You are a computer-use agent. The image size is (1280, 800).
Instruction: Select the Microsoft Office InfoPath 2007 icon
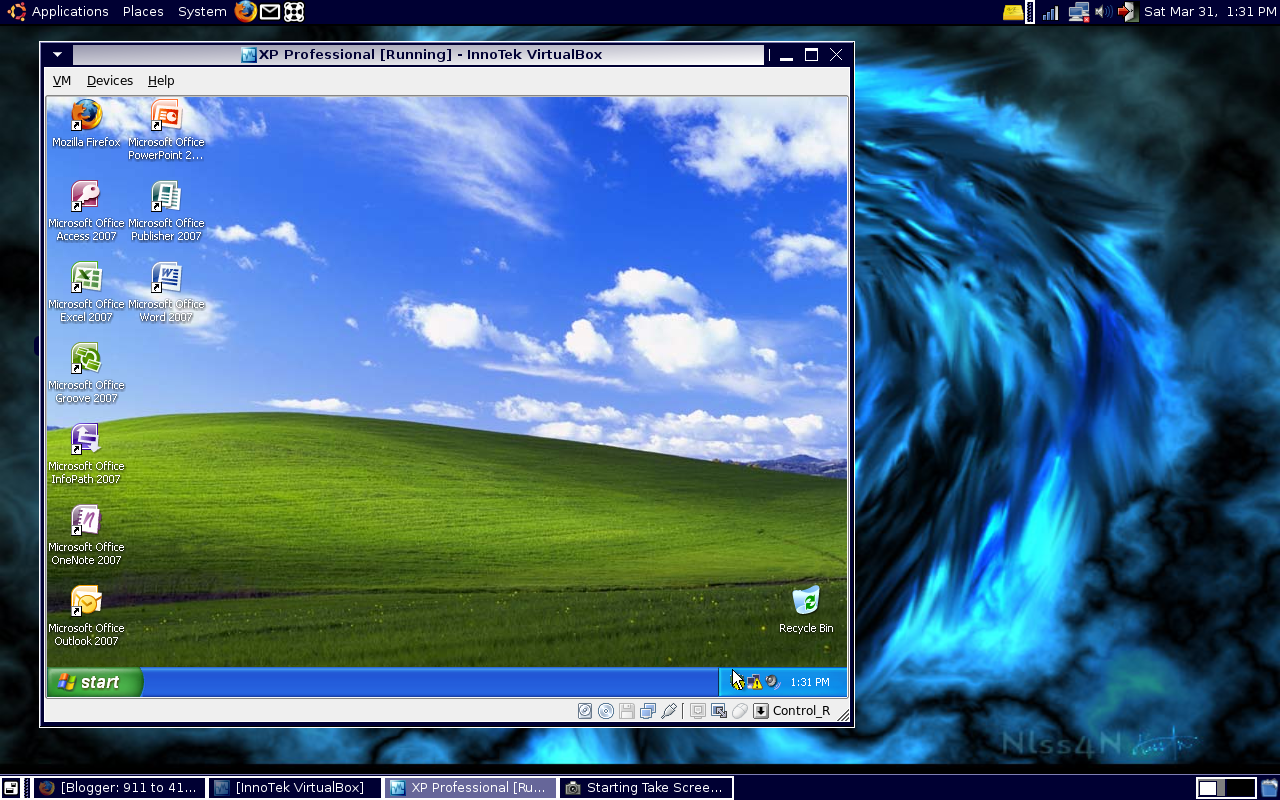coord(86,454)
